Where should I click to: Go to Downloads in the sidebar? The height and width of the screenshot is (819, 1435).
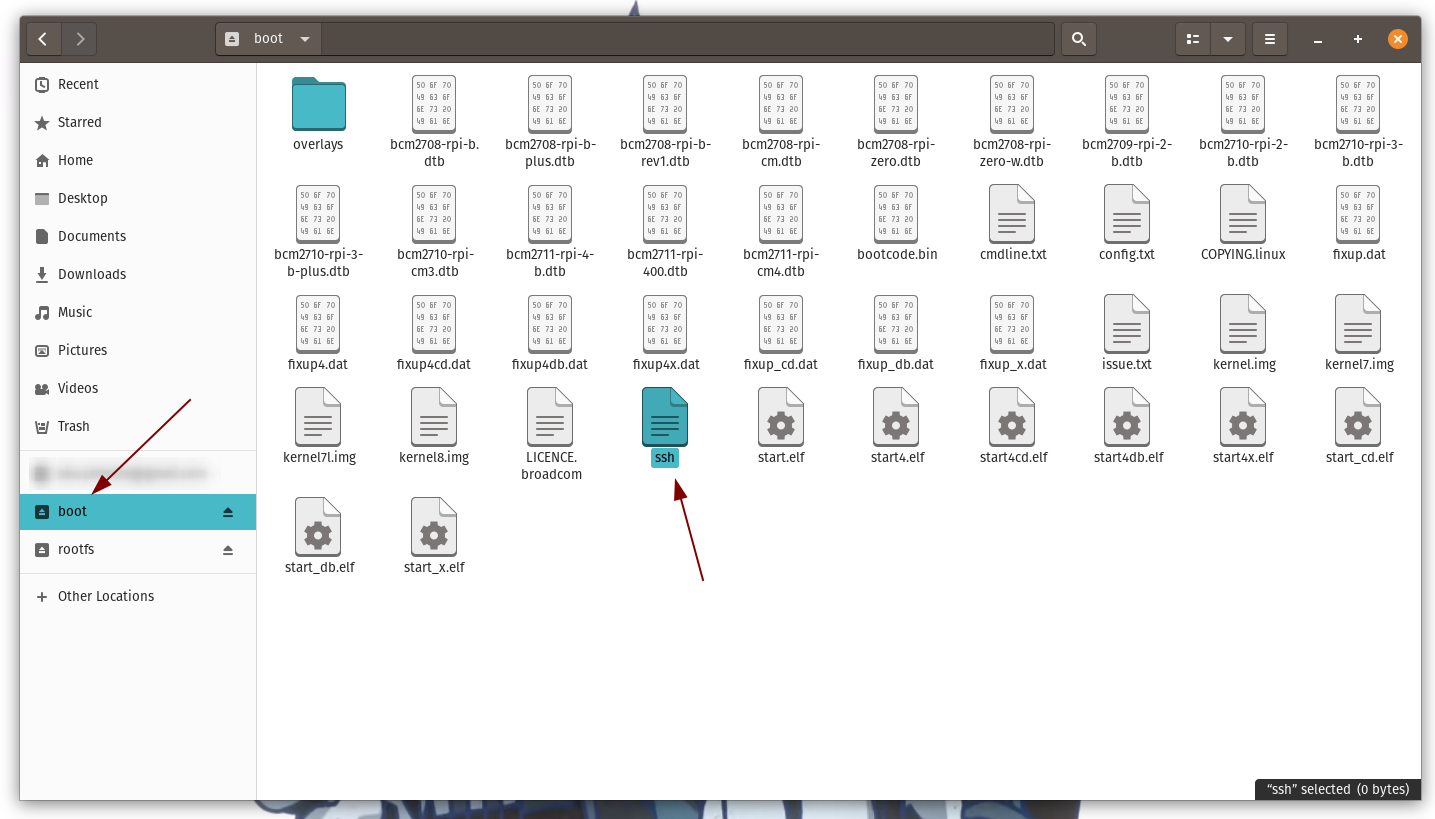click(x=91, y=274)
